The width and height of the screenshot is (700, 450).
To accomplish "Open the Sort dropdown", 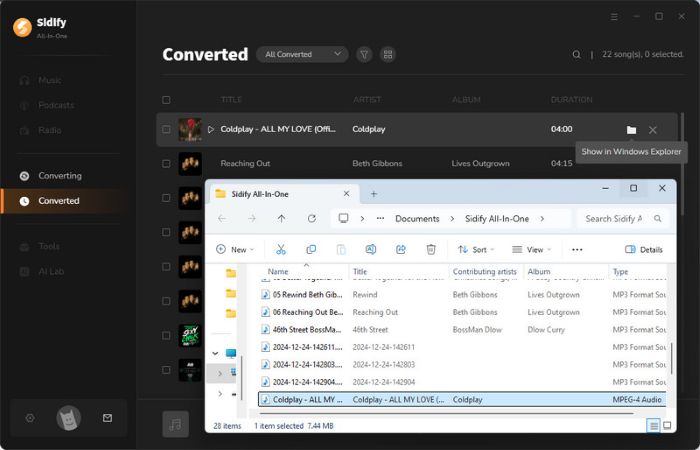I will 476,250.
